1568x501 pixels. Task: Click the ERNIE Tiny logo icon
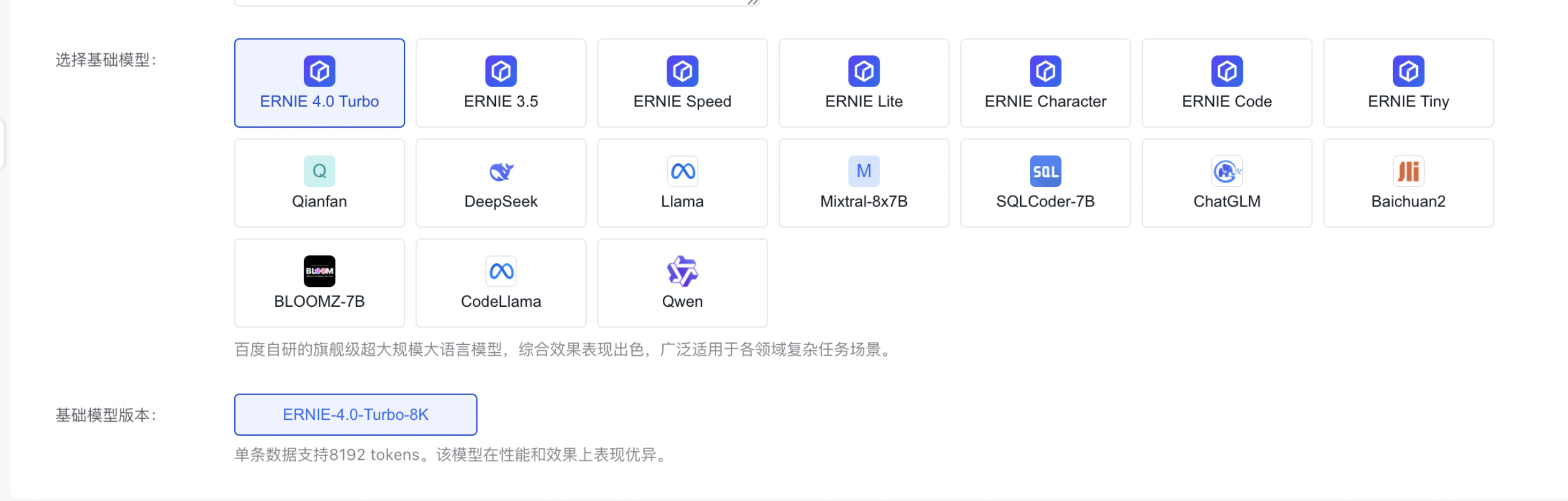point(1408,71)
